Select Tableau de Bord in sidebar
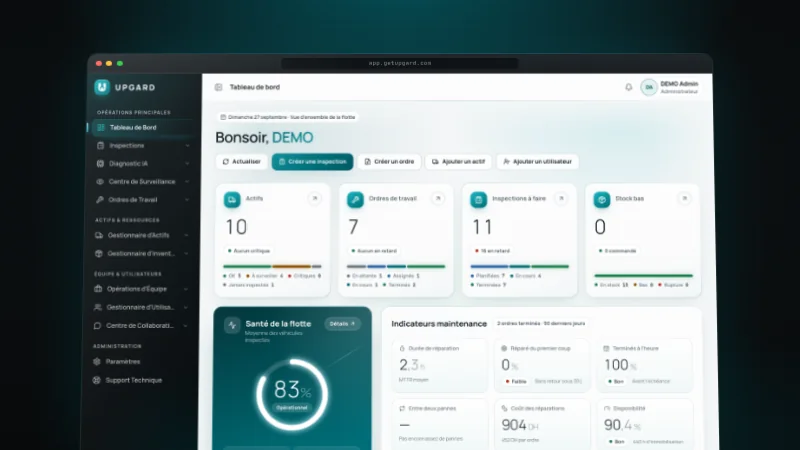Viewport: 800px width, 450px height. click(x=141, y=128)
